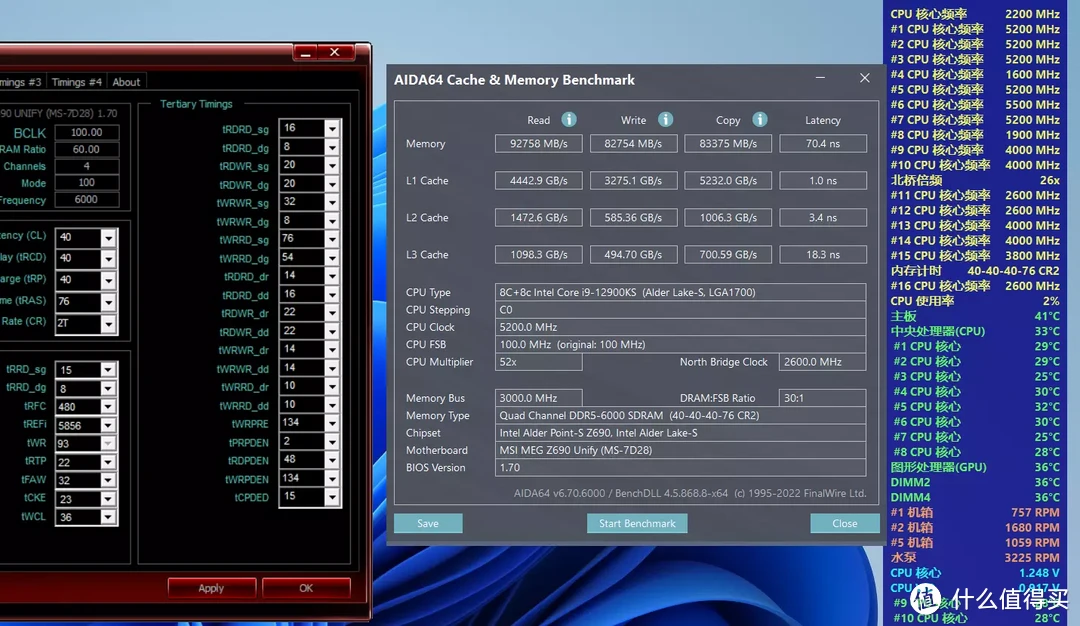Viewport: 1080px width, 626px height.
Task: Click the North Bridge Clock 2600.0 MHz field
Action: tap(822, 362)
